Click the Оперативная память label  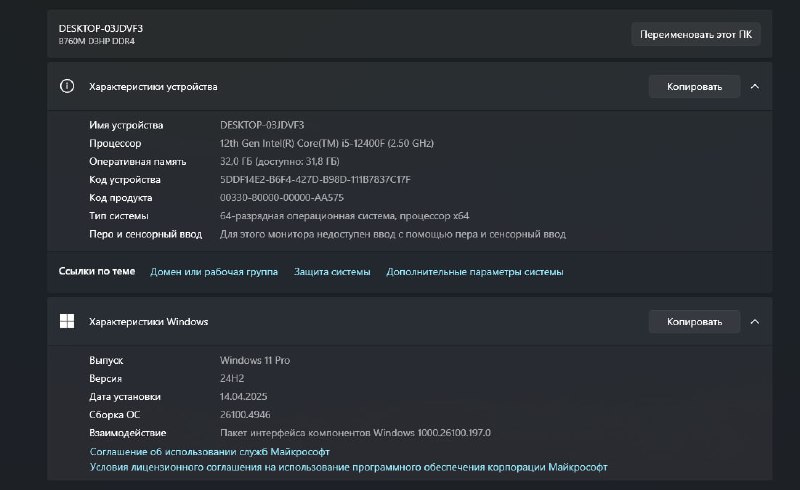[x=137, y=161]
